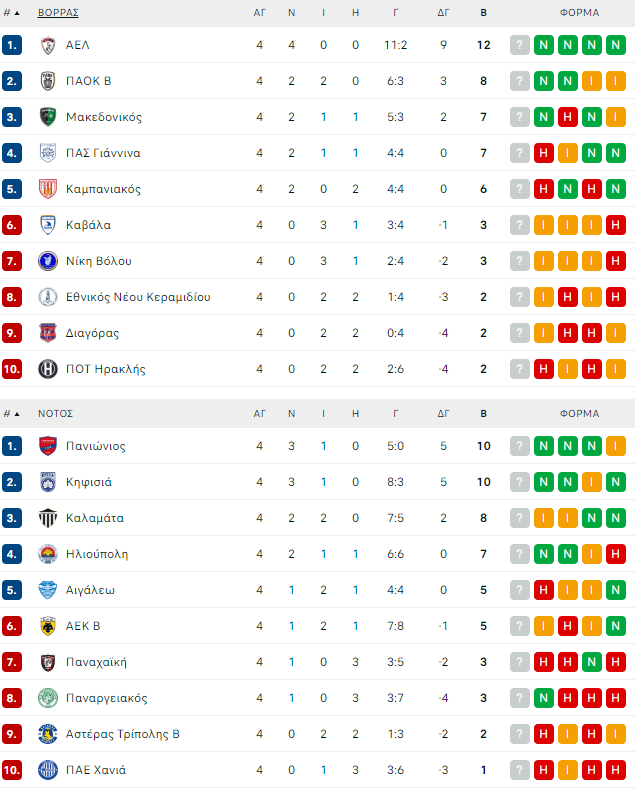The image size is (635, 791).
Task: Click rank badge 10 for ΠΑΕ Χανιά
Action: click(x=12, y=770)
